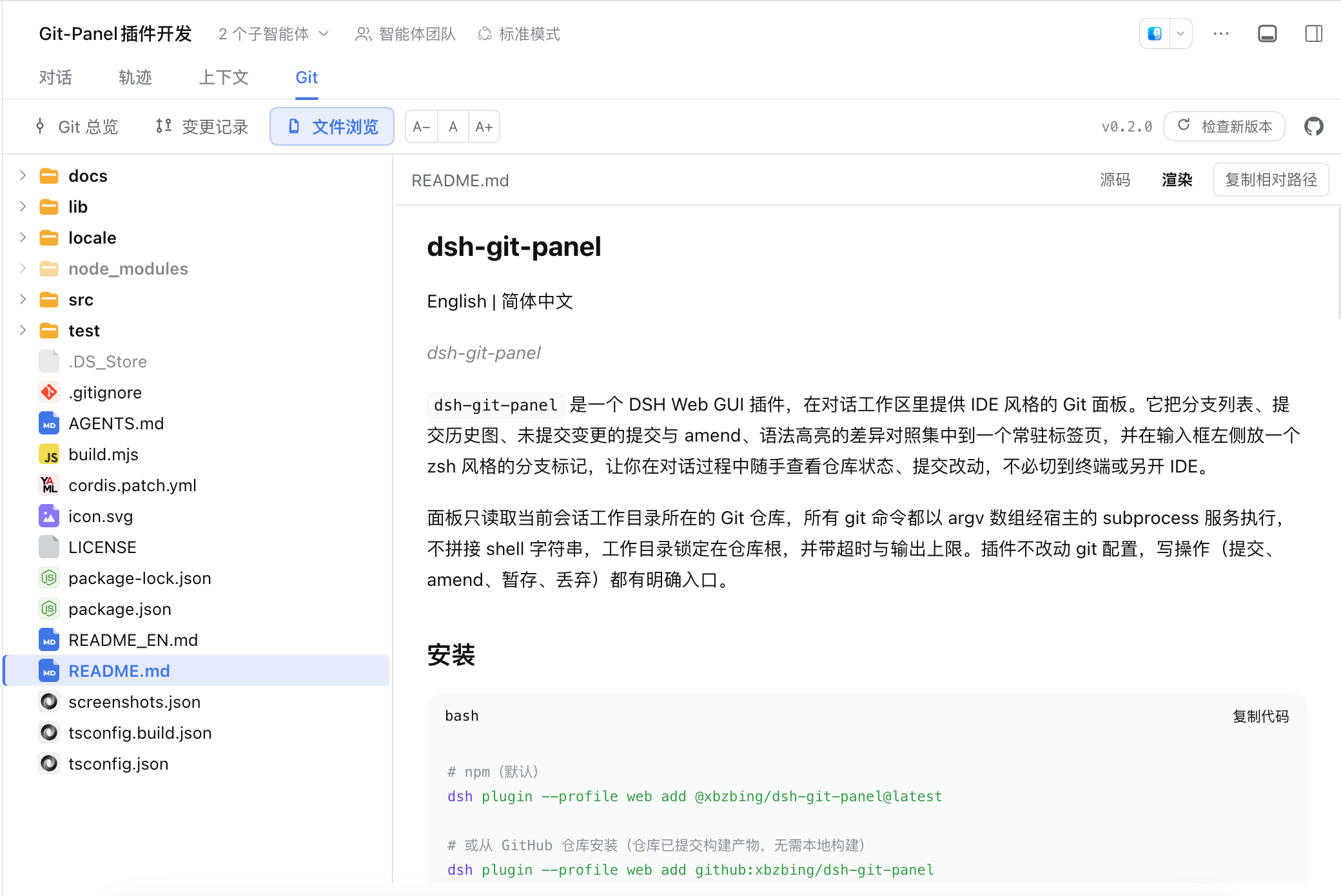
Task: Click the 复制相对路径 button
Action: (x=1271, y=180)
